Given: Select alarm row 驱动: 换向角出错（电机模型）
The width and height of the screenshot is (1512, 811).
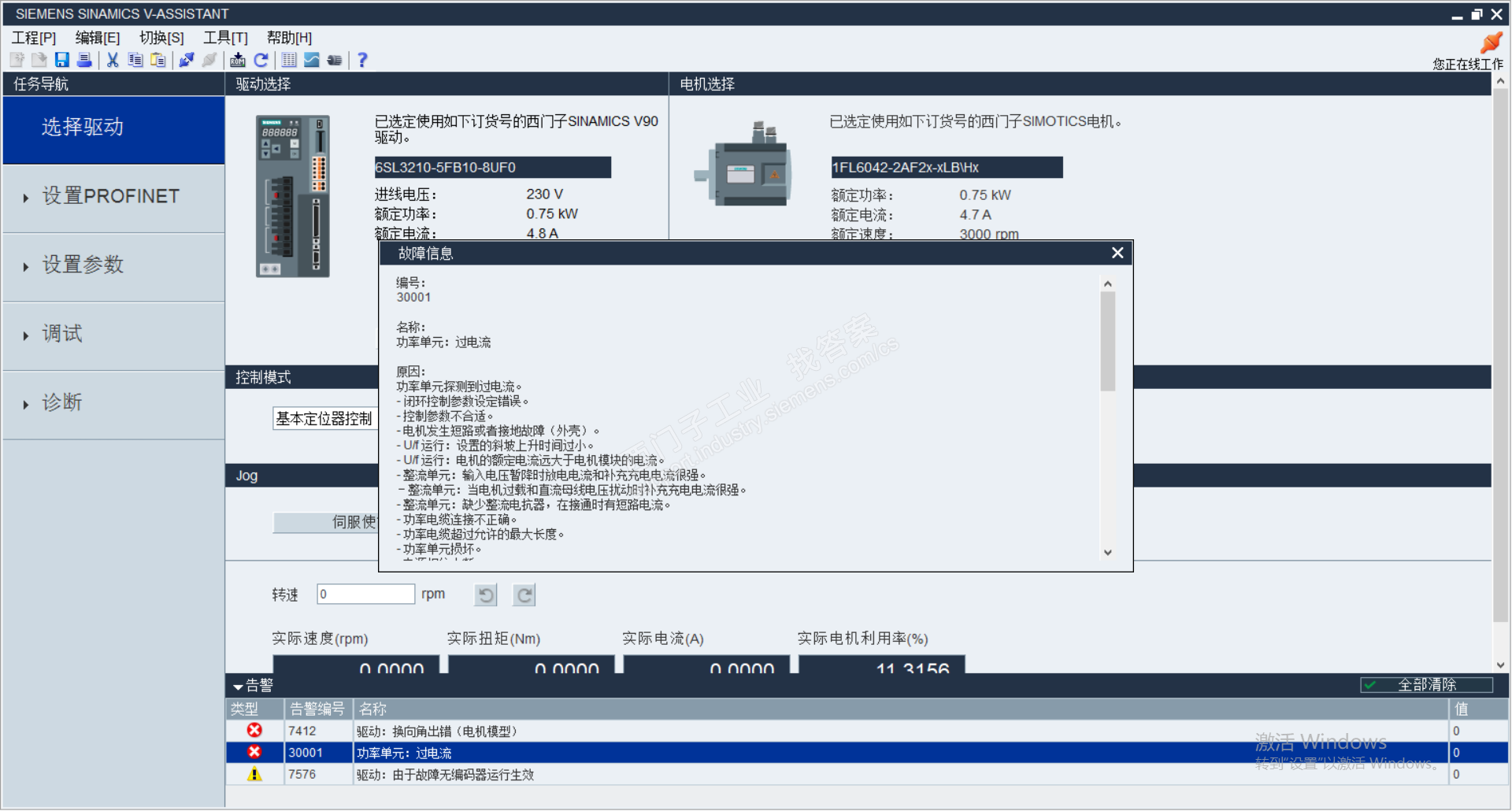Looking at the screenshot, I should coord(867,731).
